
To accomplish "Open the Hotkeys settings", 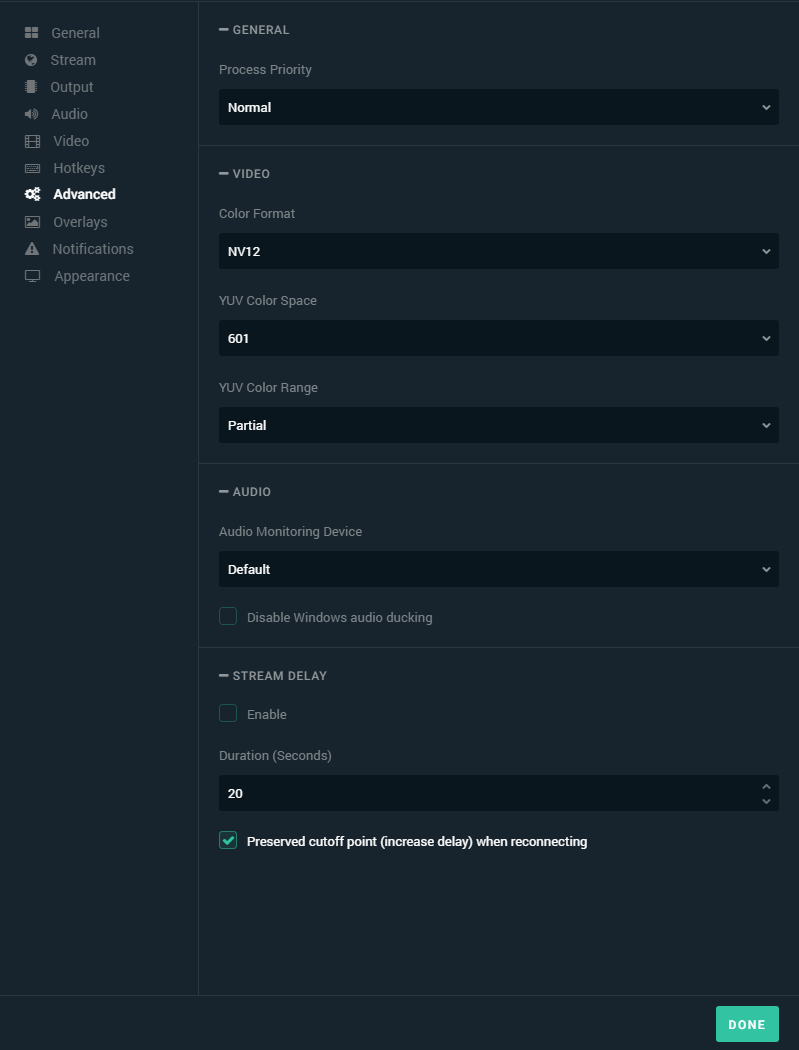I will click(79, 168).
